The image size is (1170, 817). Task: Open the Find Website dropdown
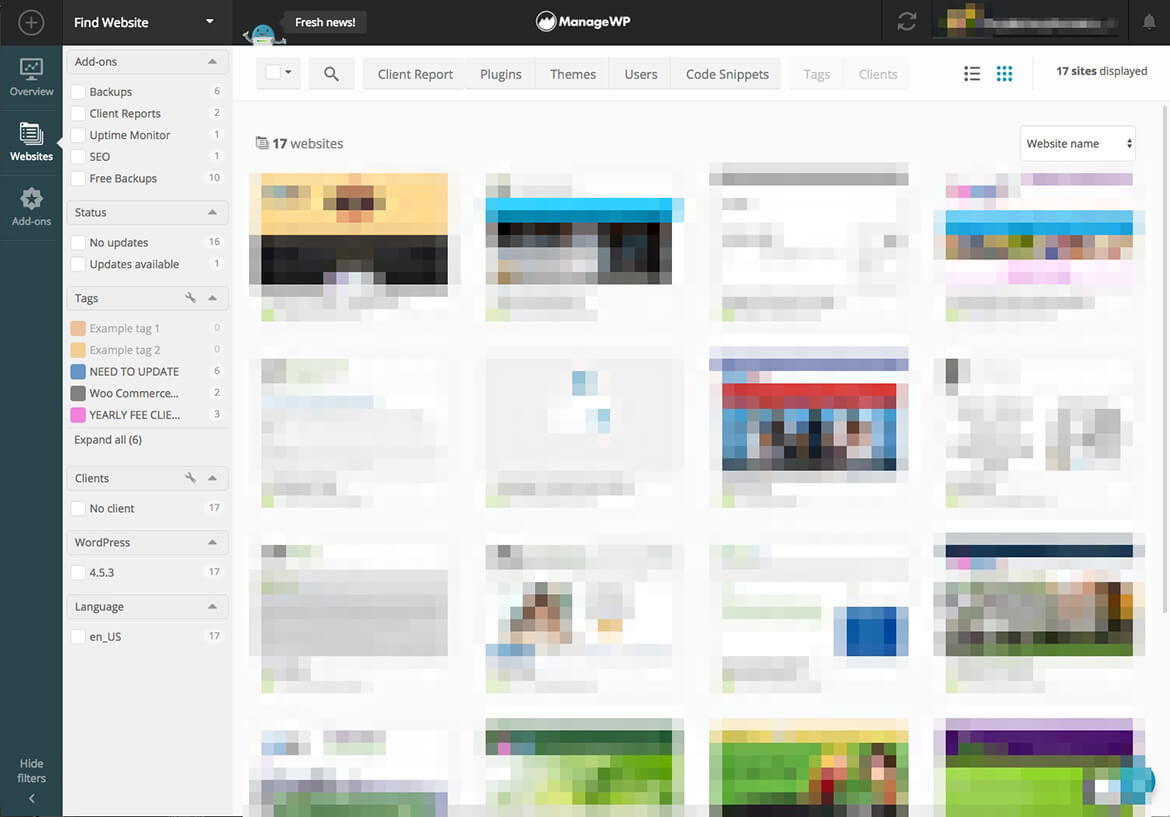146,22
